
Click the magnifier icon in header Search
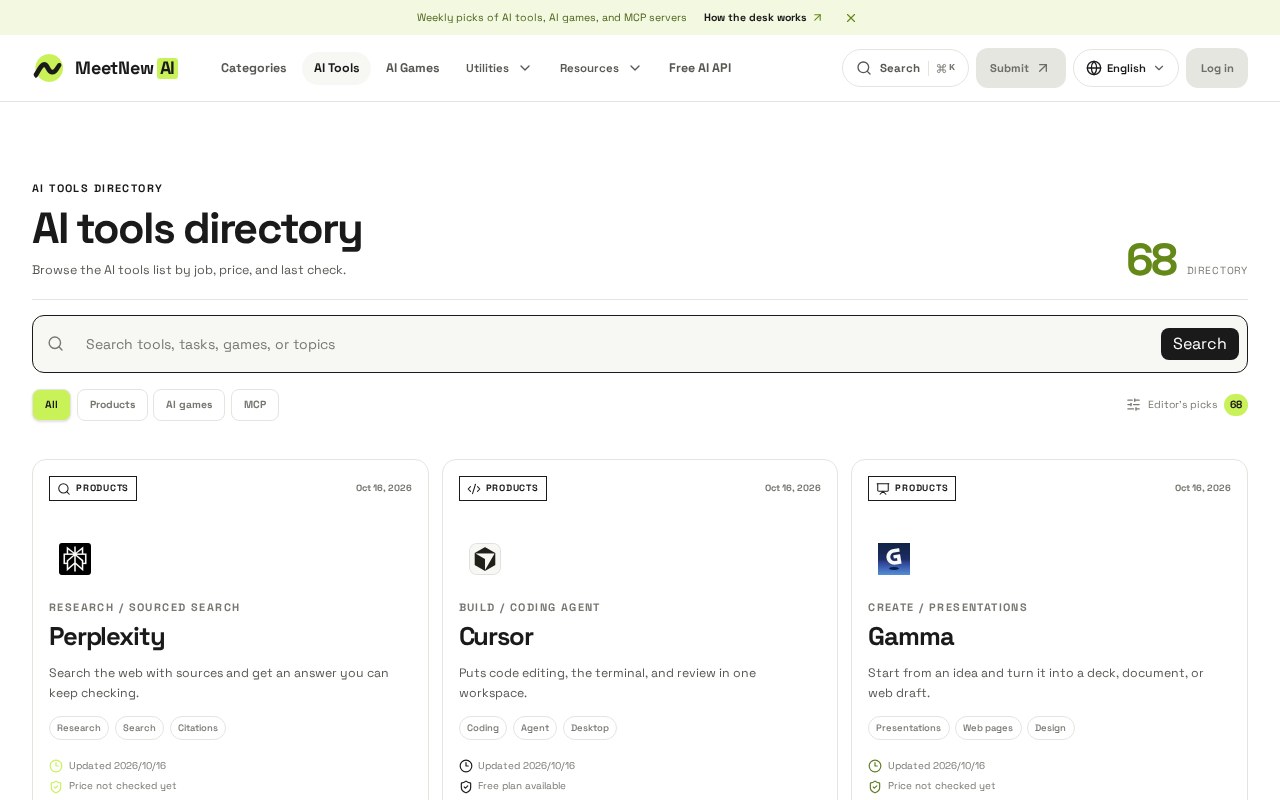pyautogui.click(x=864, y=68)
